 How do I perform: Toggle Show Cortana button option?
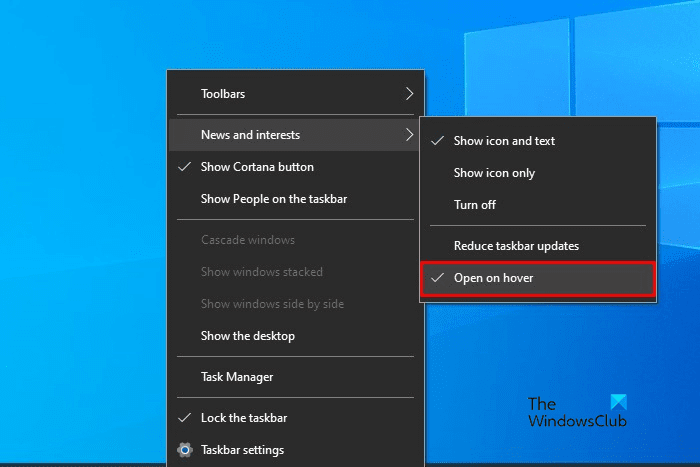(296, 167)
